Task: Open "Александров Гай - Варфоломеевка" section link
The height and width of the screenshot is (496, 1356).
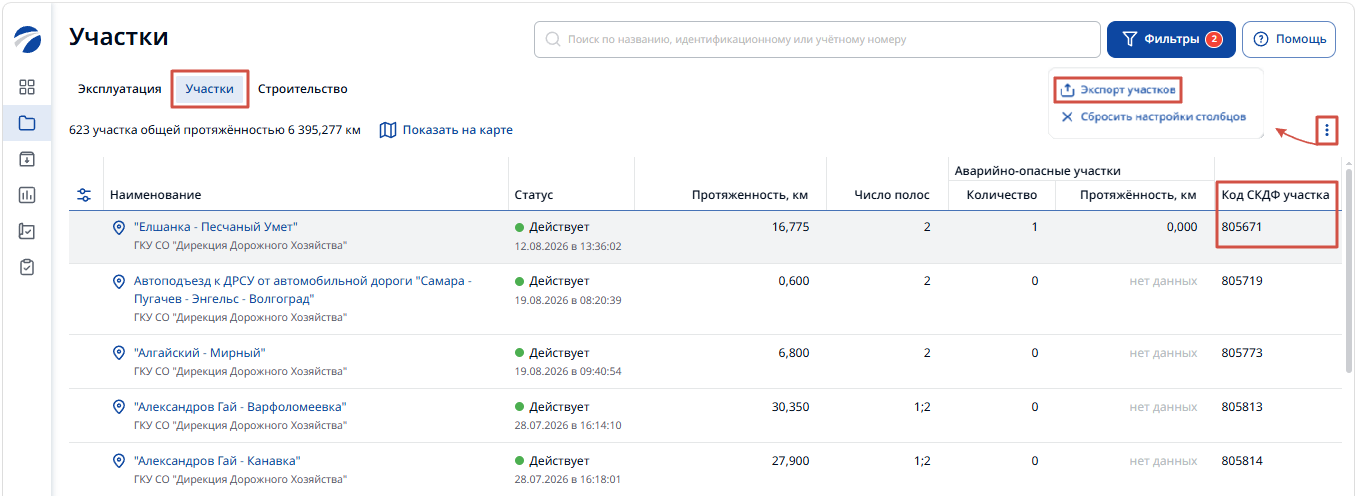Action: [240, 407]
